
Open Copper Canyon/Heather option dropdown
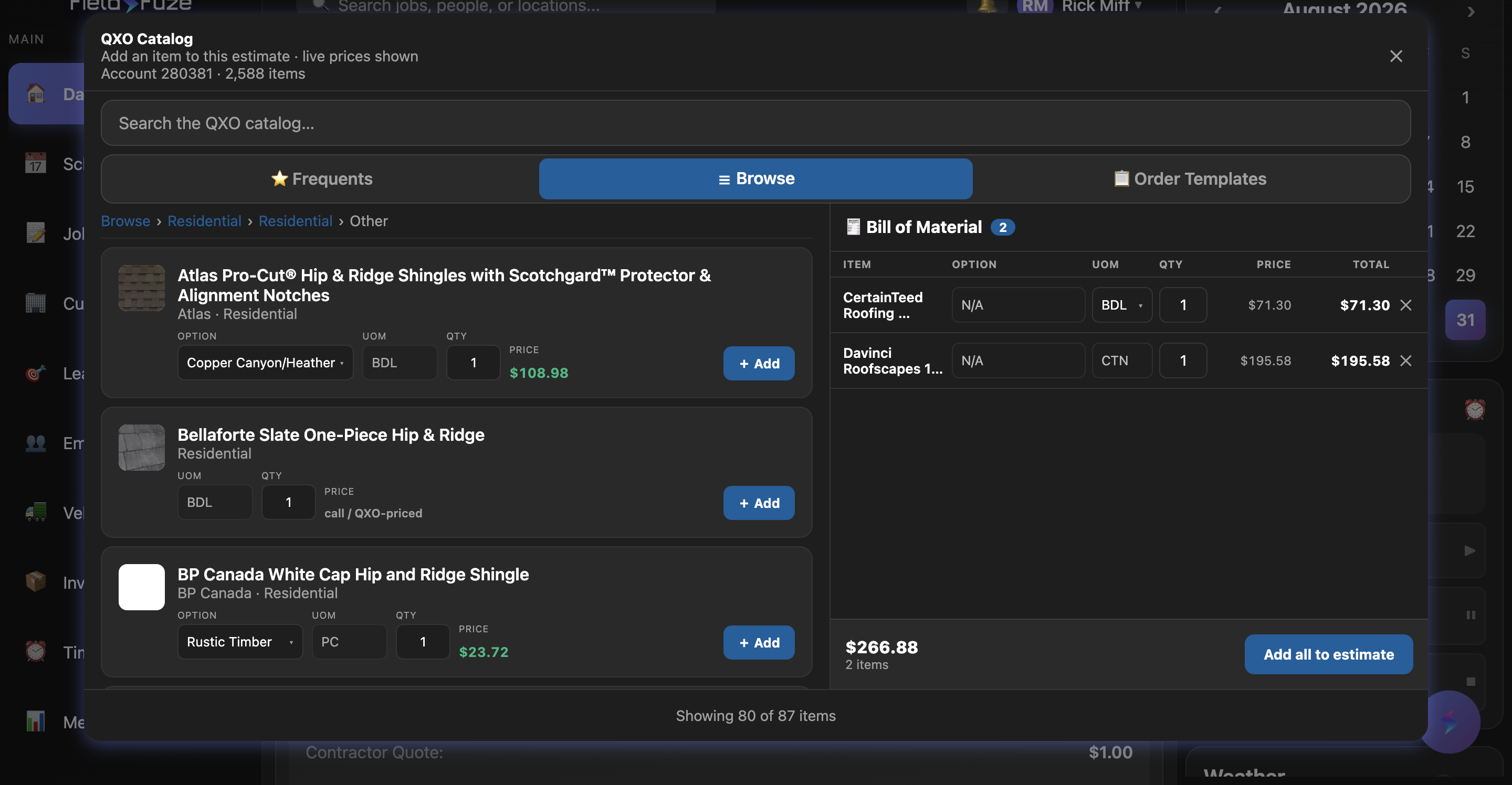265,363
